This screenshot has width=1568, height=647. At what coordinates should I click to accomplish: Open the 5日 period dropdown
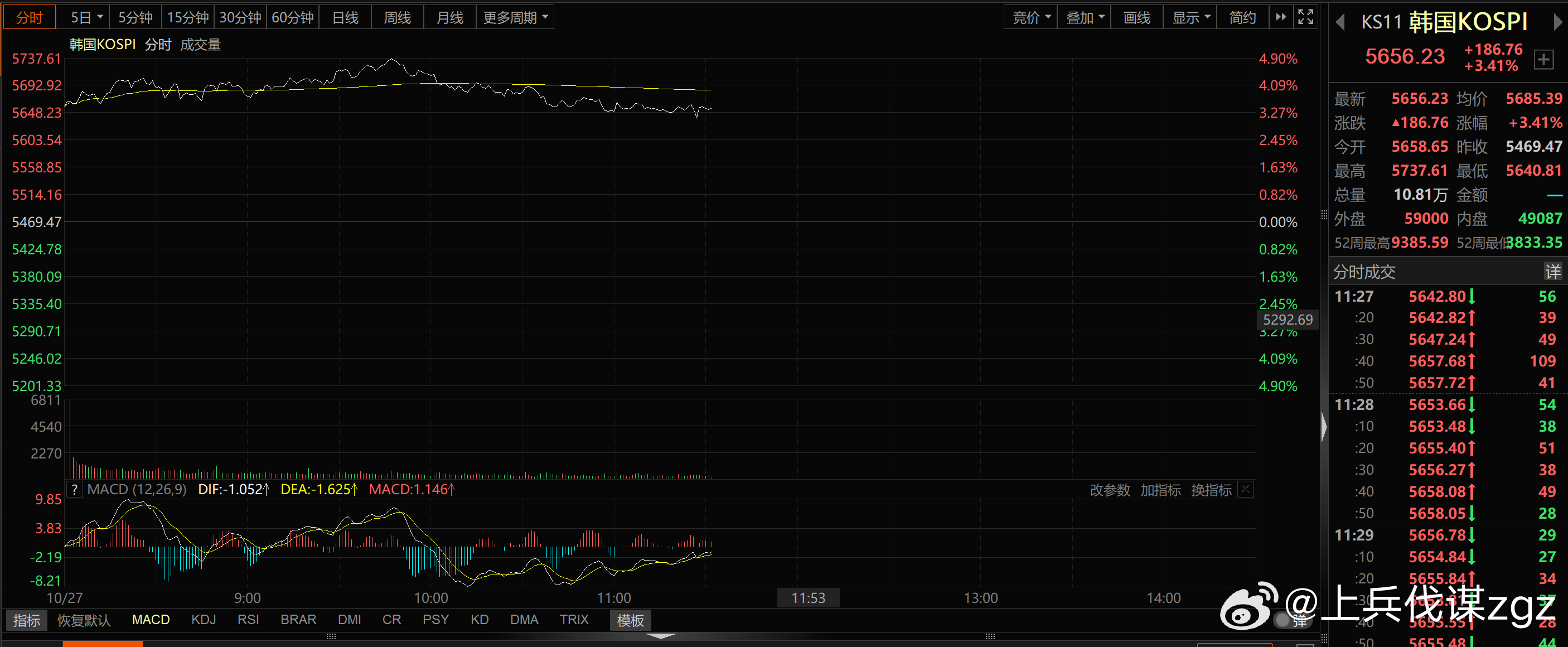click(x=84, y=17)
